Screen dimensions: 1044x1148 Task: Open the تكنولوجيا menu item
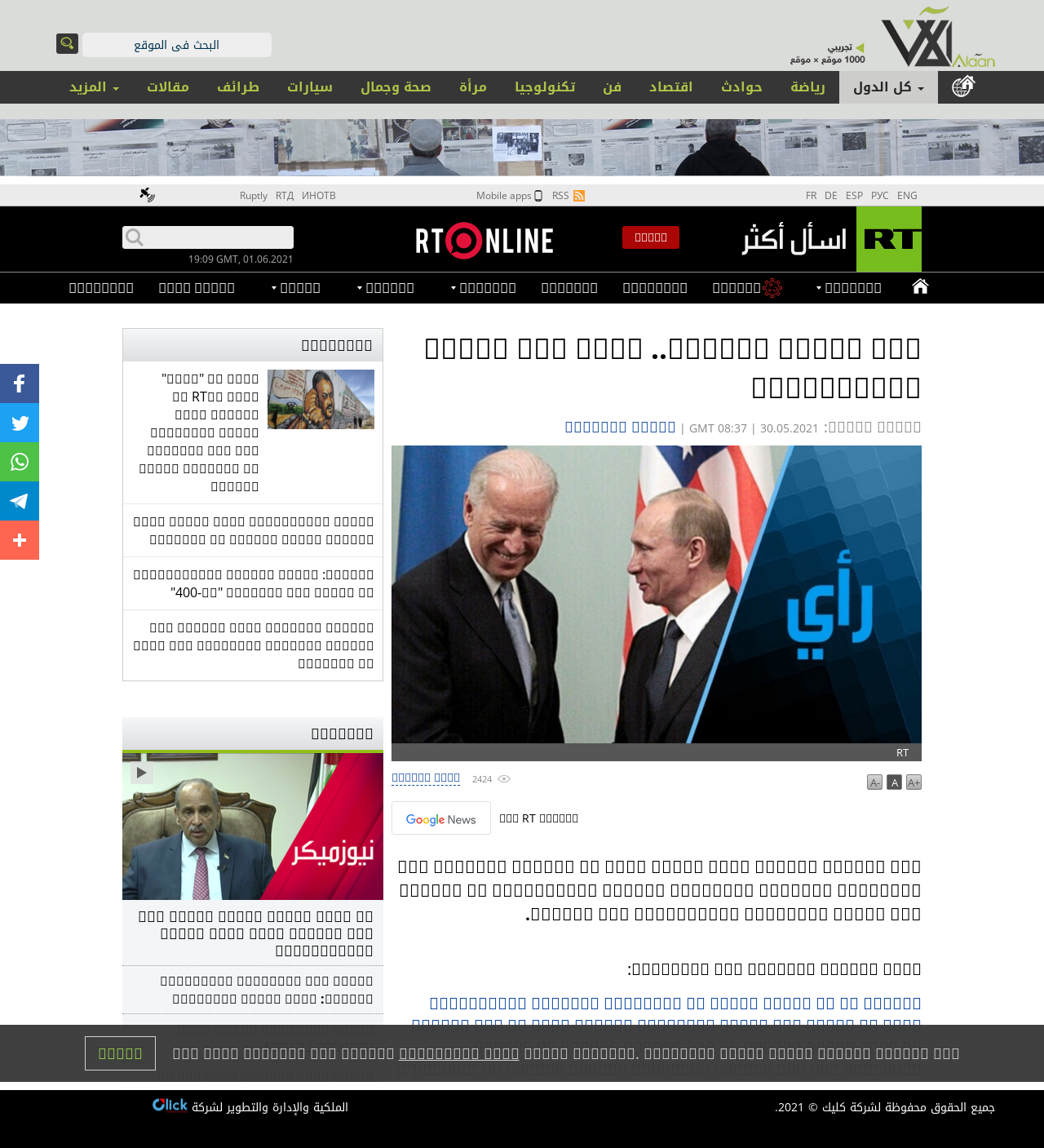tap(545, 87)
